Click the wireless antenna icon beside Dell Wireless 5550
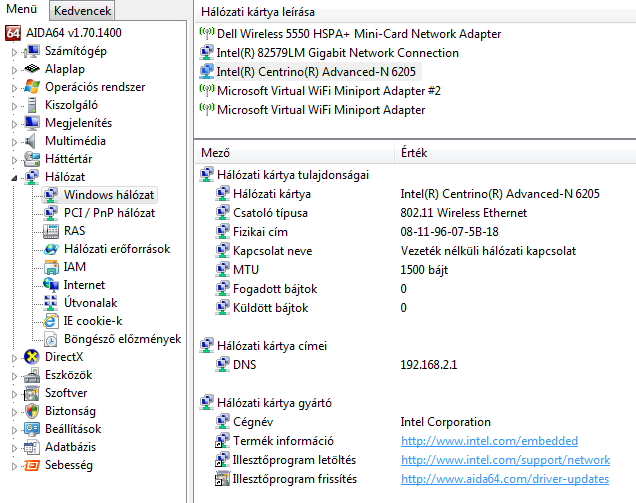This screenshot has height=503, width=636. [x=207, y=33]
